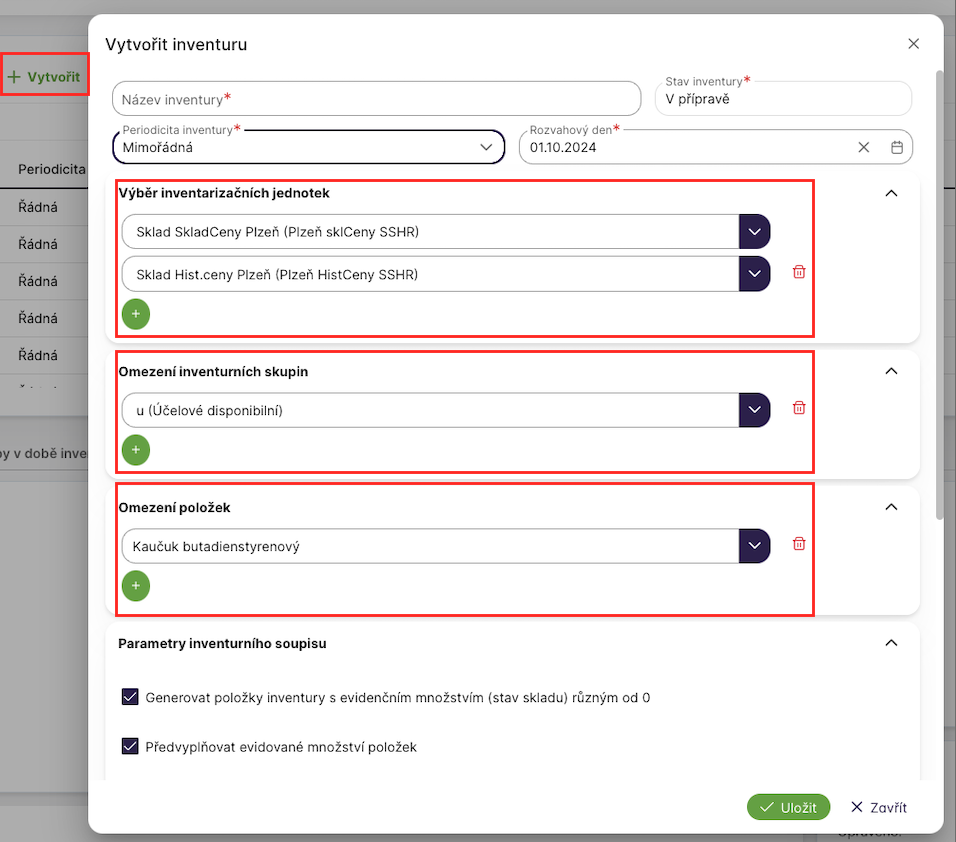Add another inventarizační jednotka with plus button
The height and width of the screenshot is (842, 956).
[136, 314]
